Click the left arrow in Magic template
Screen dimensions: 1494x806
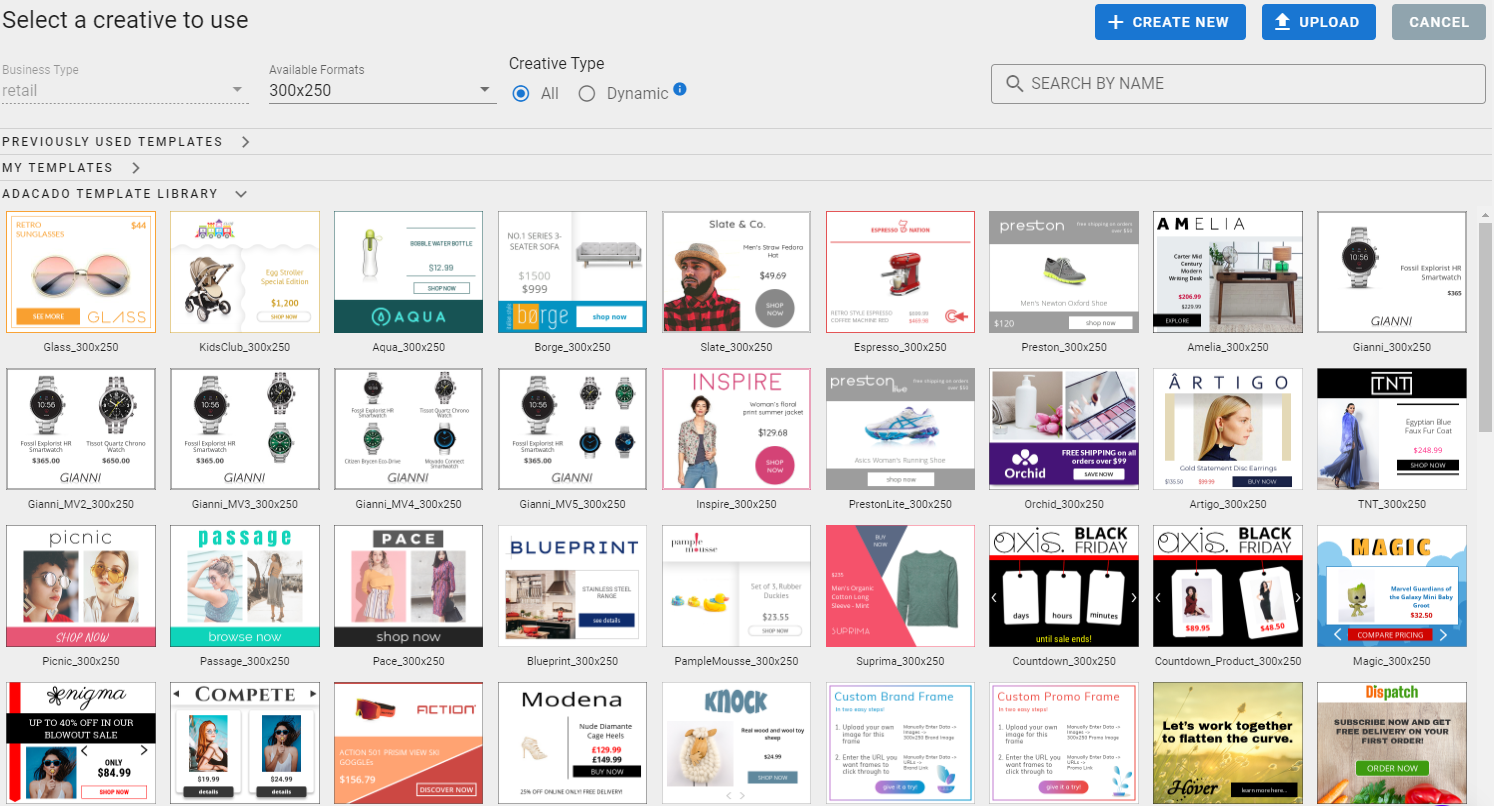pos(1338,635)
